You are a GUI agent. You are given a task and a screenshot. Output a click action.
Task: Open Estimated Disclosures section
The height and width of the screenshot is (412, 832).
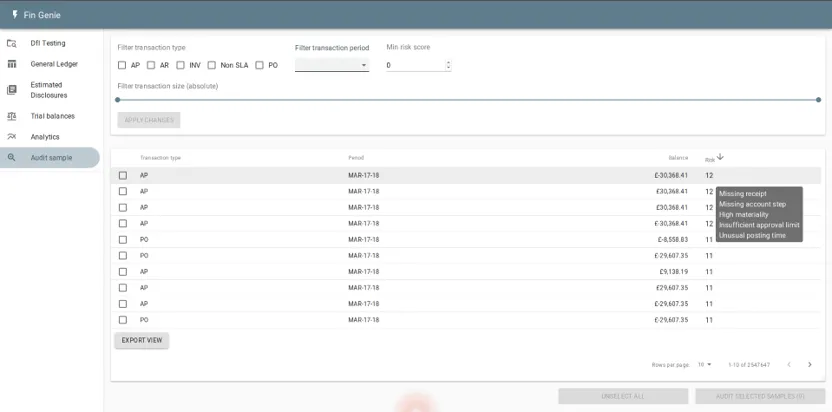coord(49,90)
